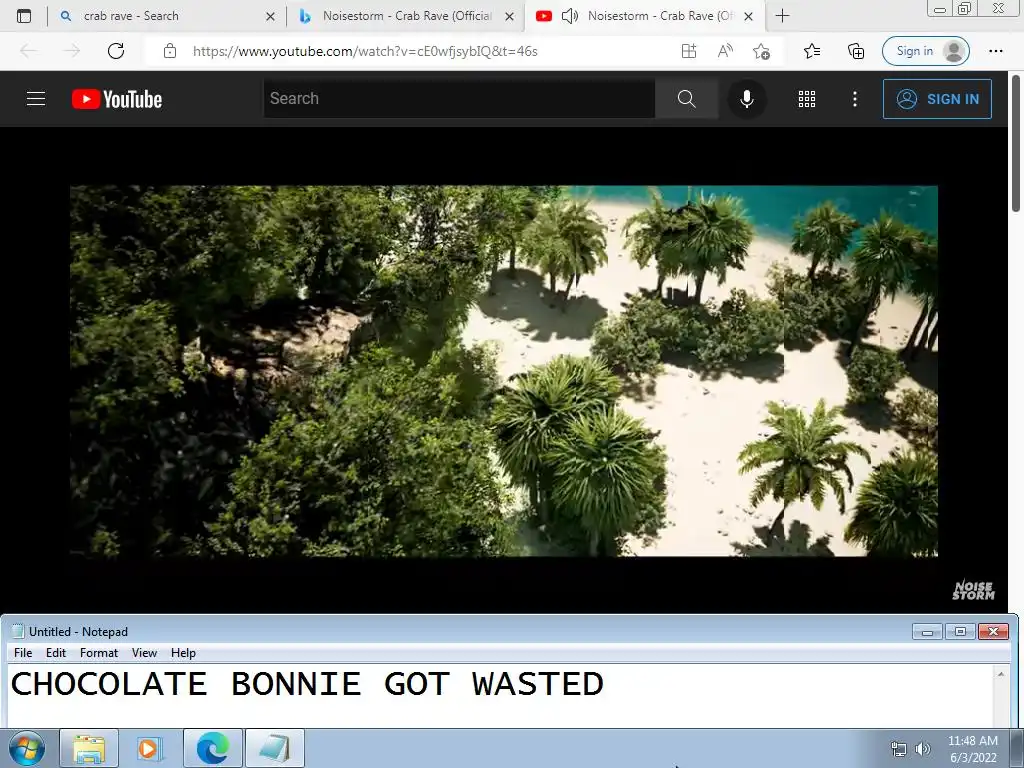Open Windows Explorer from the taskbar
This screenshot has width=1024, height=768.
click(x=89, y=748)
